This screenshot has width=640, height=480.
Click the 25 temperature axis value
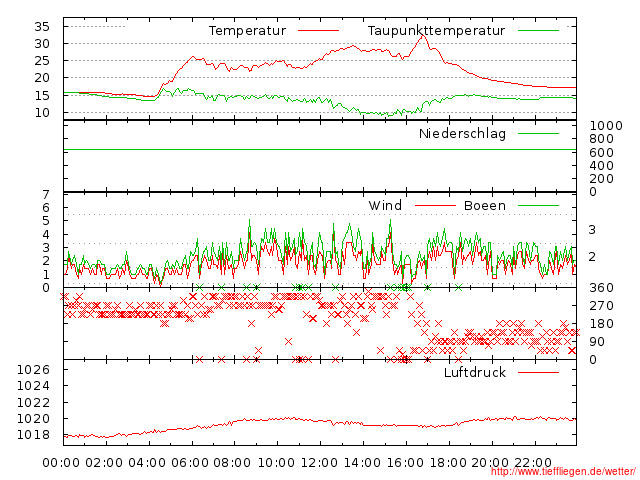click(x=42, y=61)
